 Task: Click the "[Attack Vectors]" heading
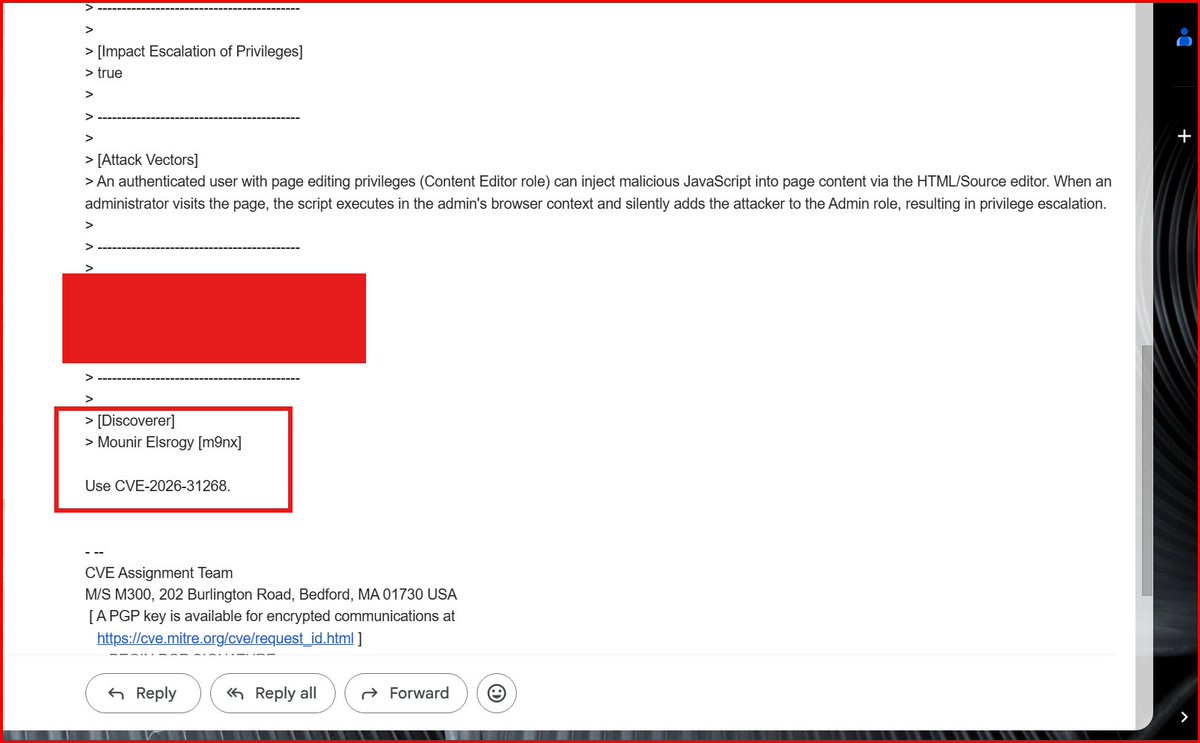tap(142, 160)
